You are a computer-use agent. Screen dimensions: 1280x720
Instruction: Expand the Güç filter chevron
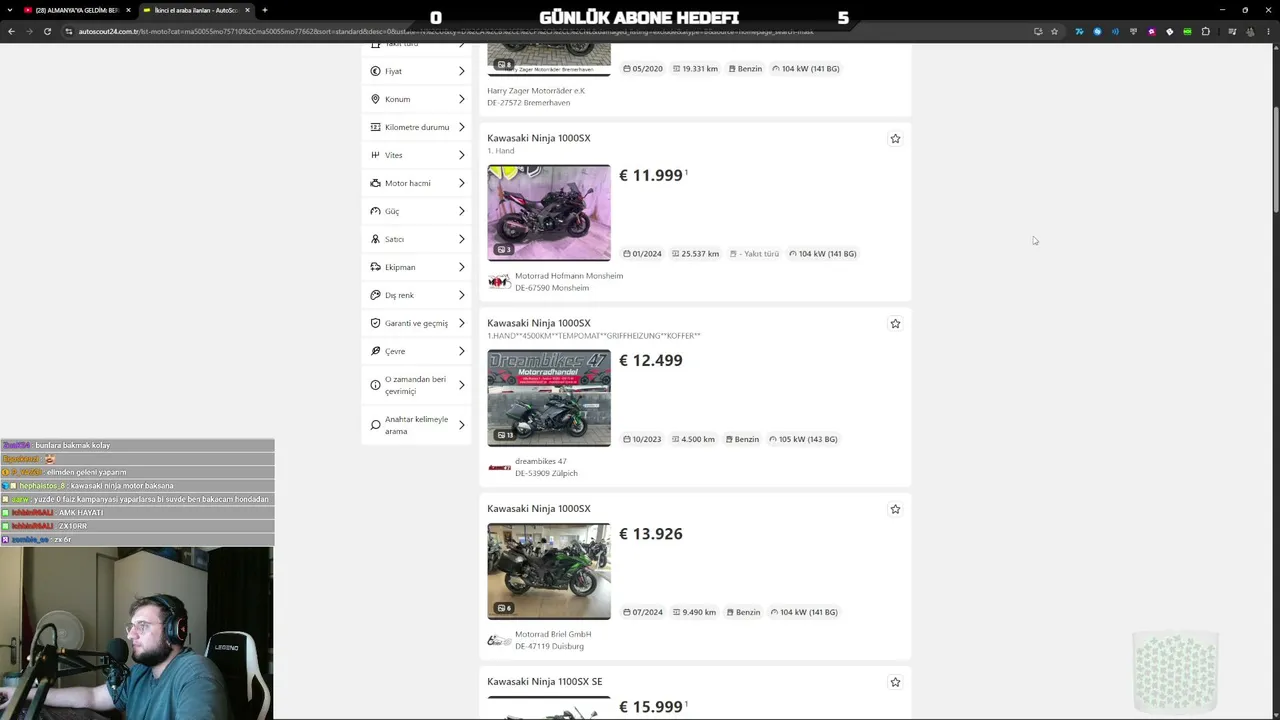coord(461,211)
